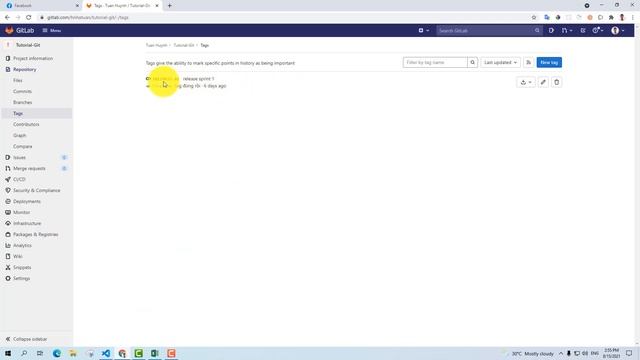This screenshot has height=360, width=640.
Task: Open the Last updated sort dropdown
Action: point(500,62)
